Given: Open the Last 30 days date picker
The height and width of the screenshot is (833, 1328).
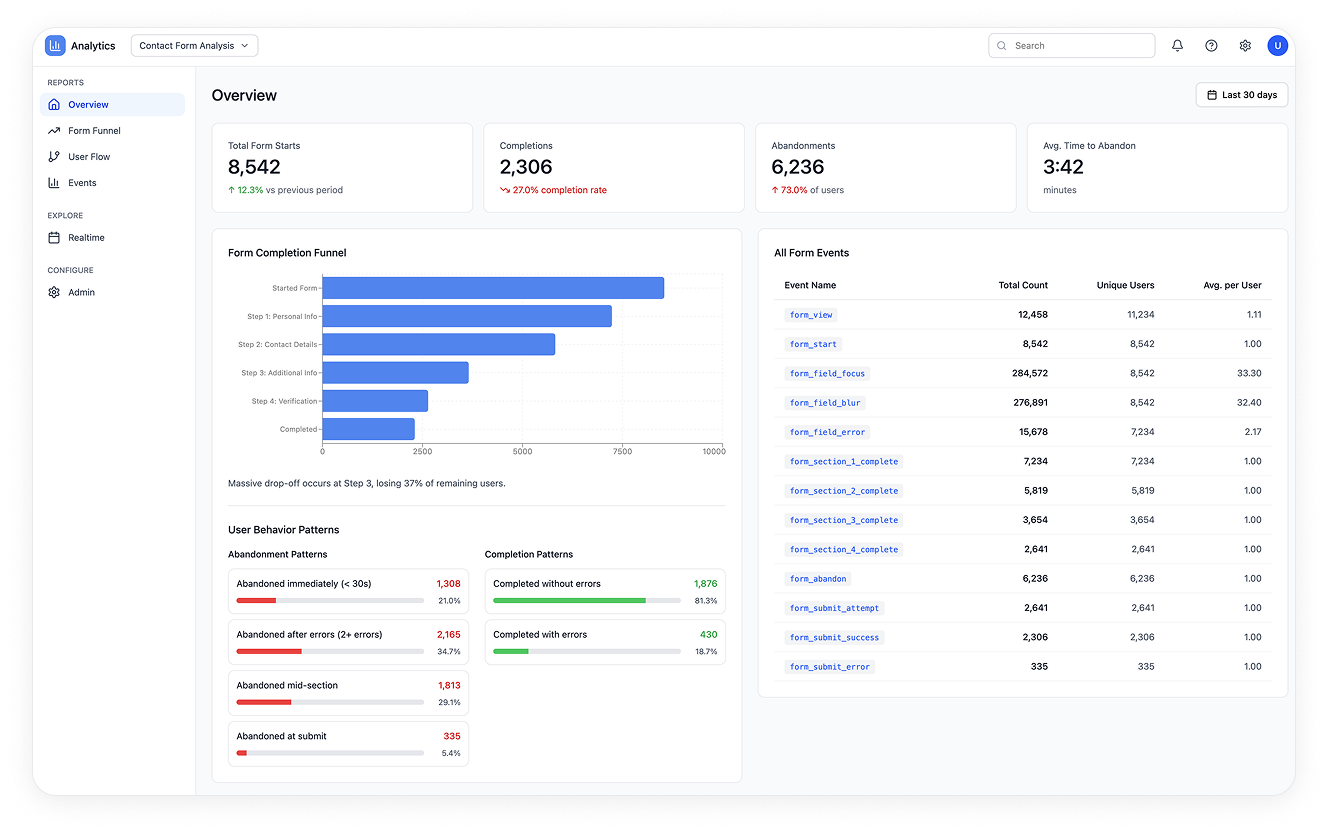Looking at the screenshot, I should (1241, 95).
